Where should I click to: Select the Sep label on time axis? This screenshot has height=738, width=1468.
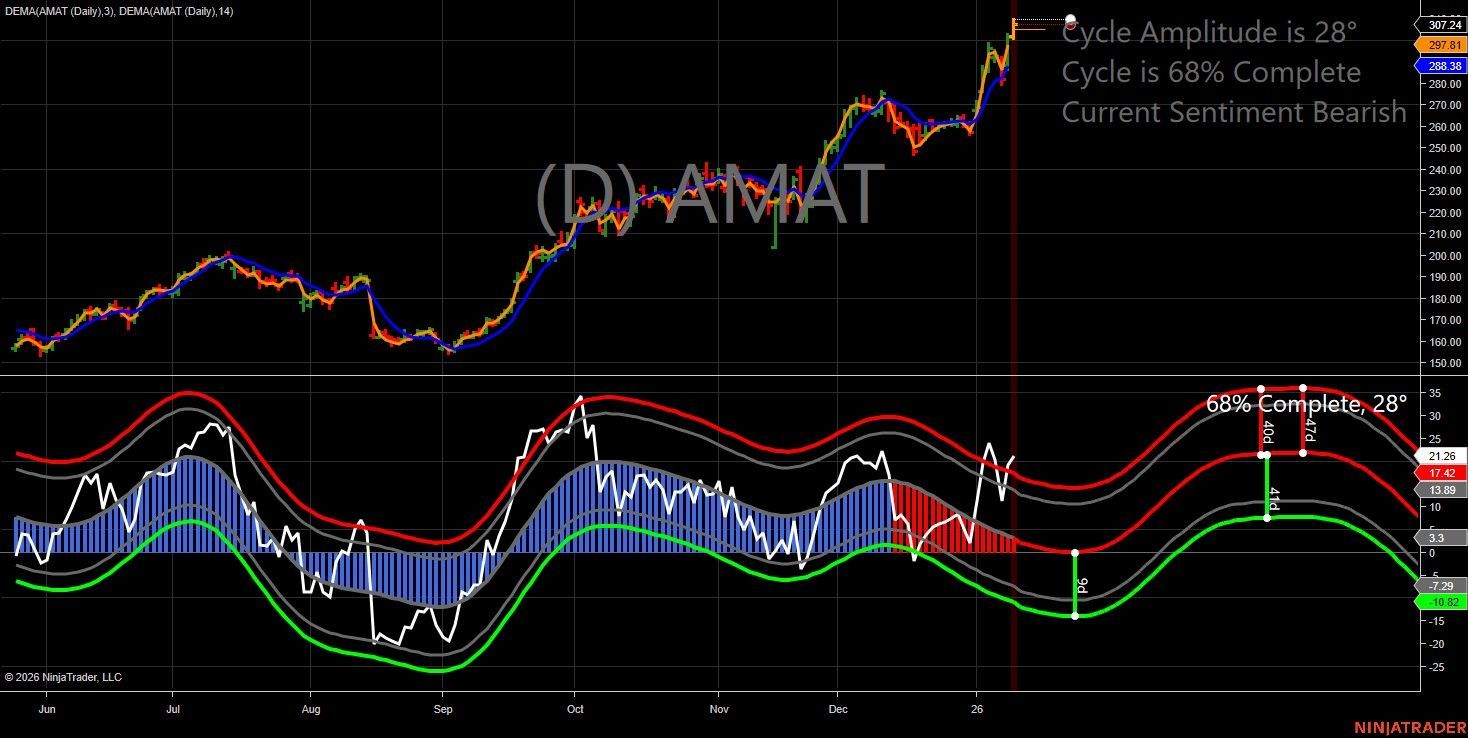point(444,710)
